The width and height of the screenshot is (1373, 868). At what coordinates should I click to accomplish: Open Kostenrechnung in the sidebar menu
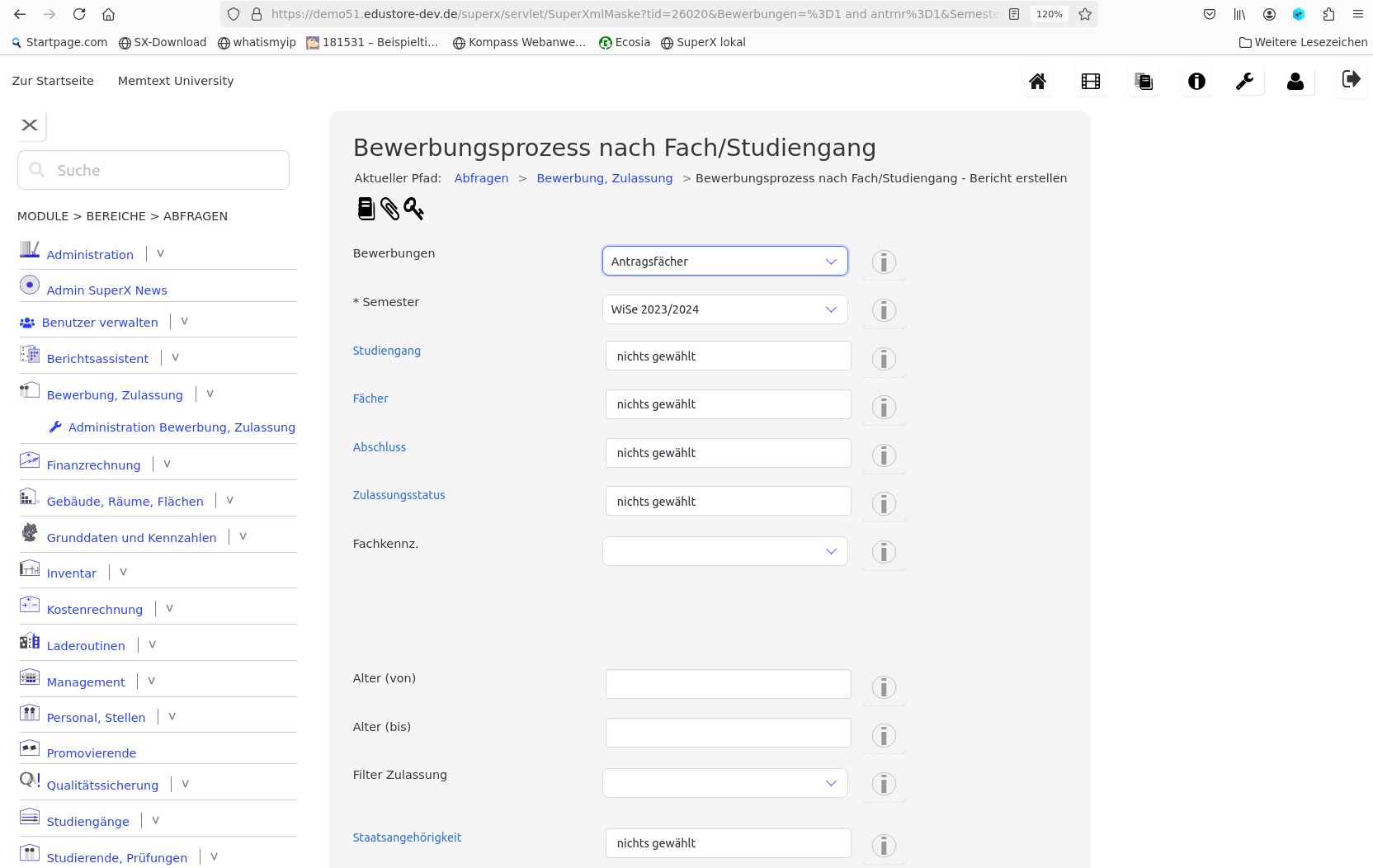(x=95, y=610)
